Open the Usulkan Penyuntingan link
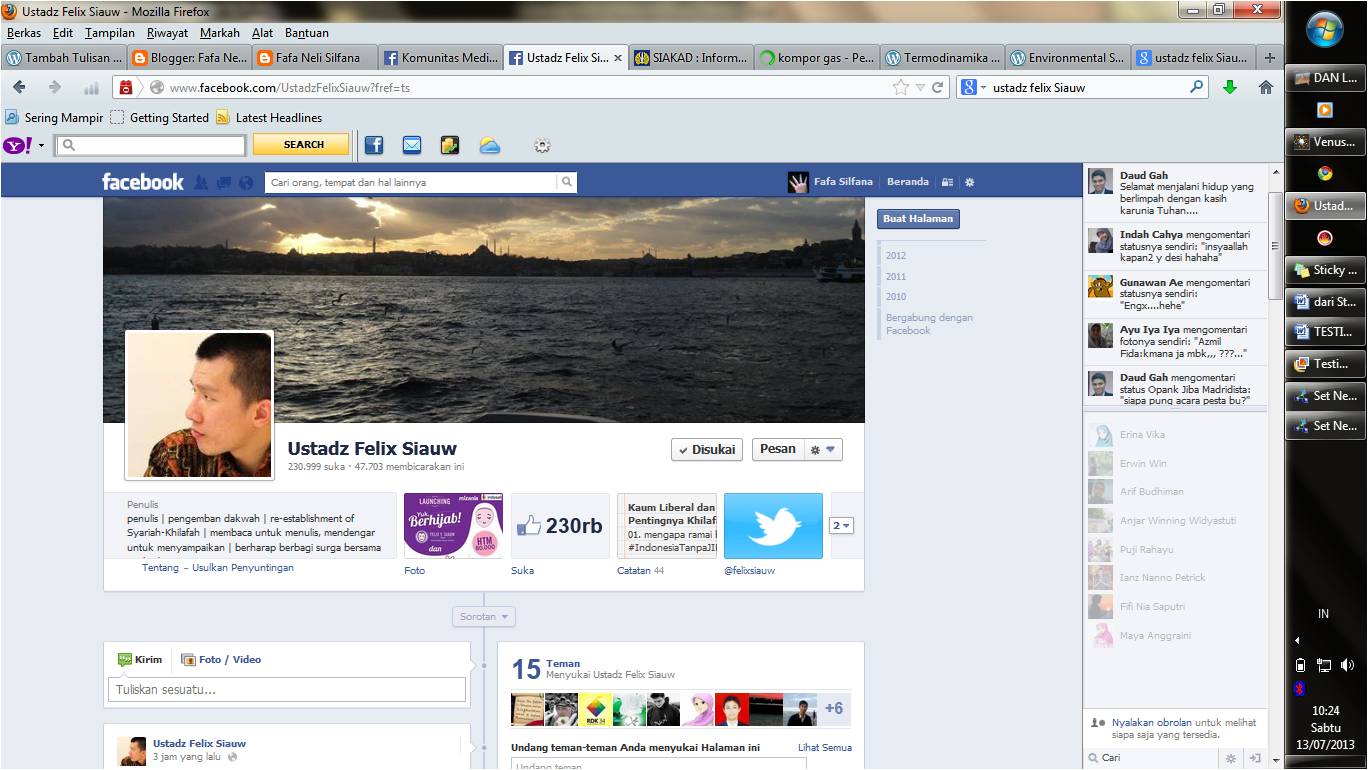 pos(240,568)
